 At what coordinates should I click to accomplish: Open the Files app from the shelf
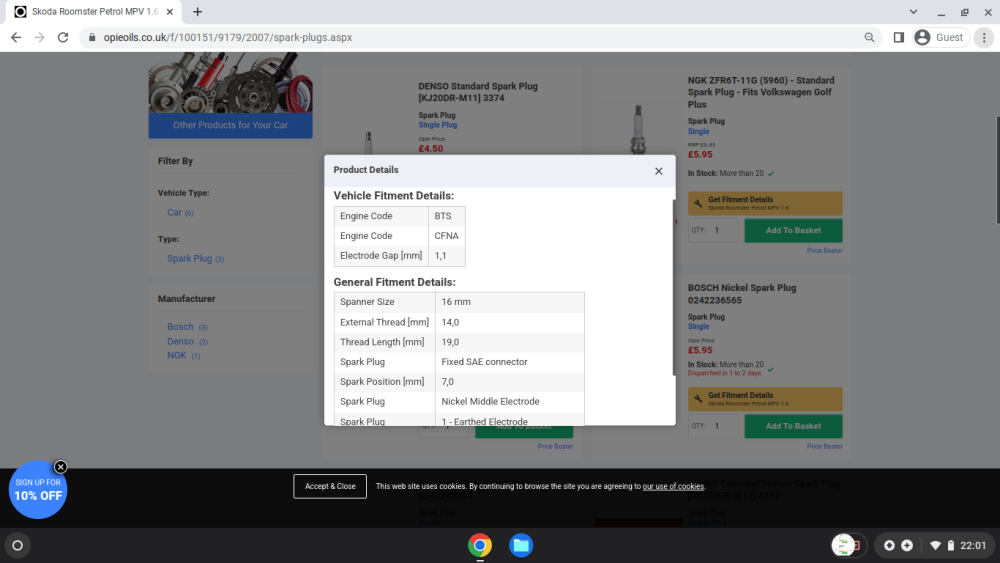[x=521, y=545]
